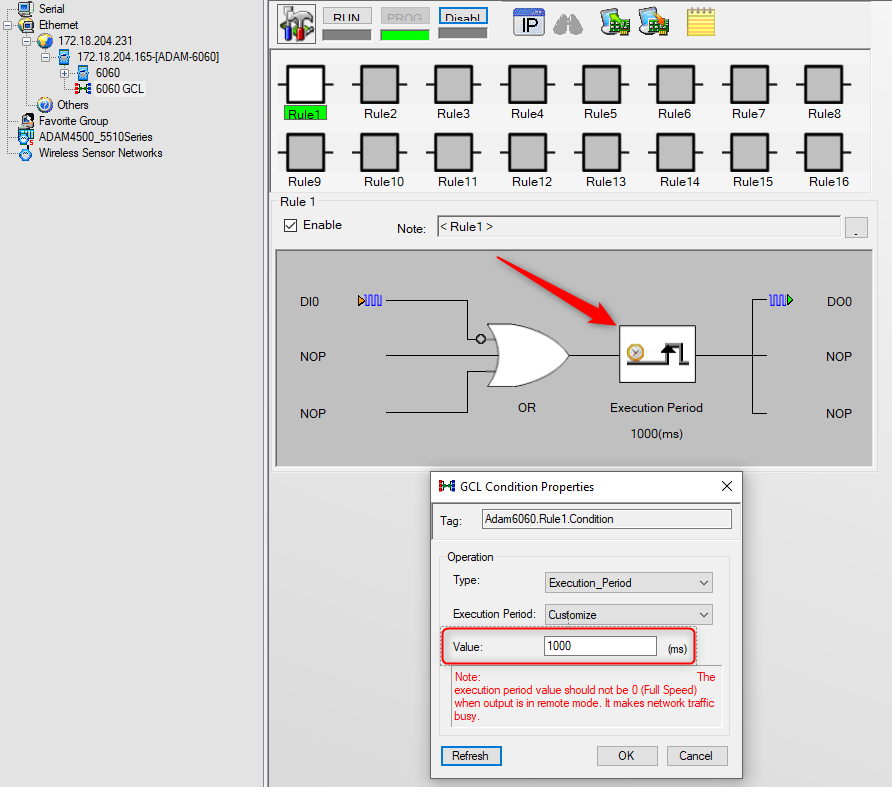
Task: Select the Rule5 block icon
Action: (x=601, y=84)
